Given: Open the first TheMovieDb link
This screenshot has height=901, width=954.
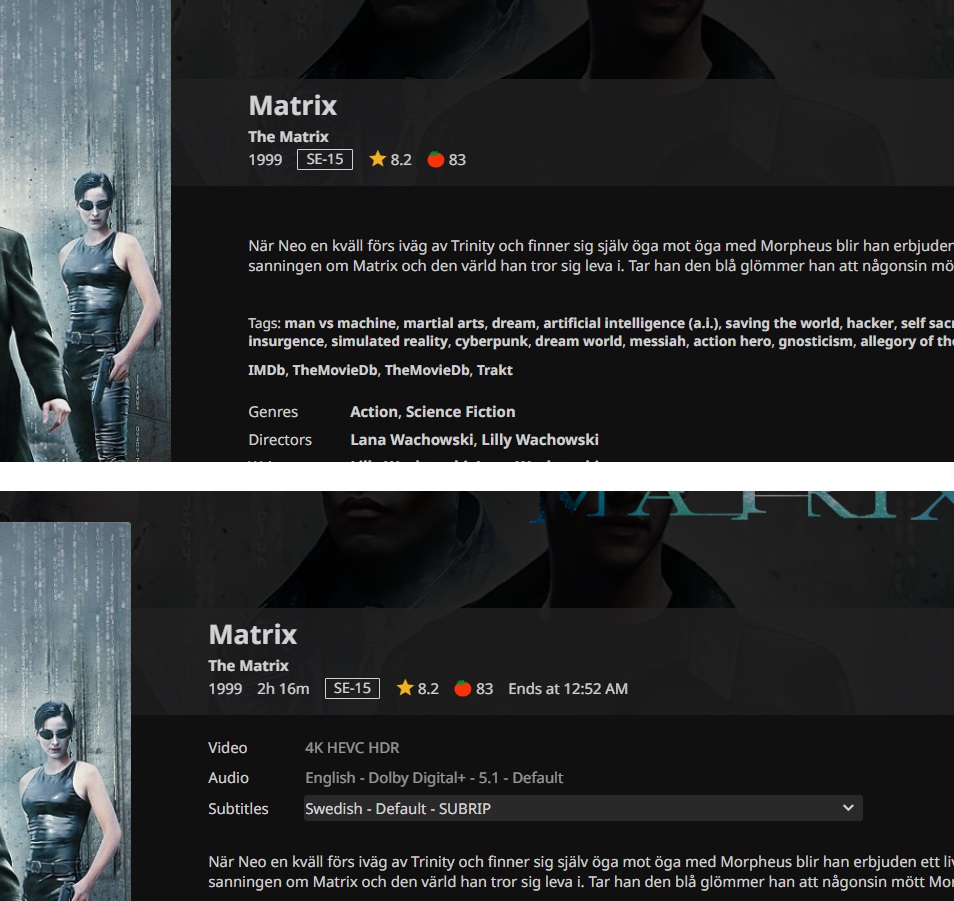Looking at the screenshot, I should 335,370.
